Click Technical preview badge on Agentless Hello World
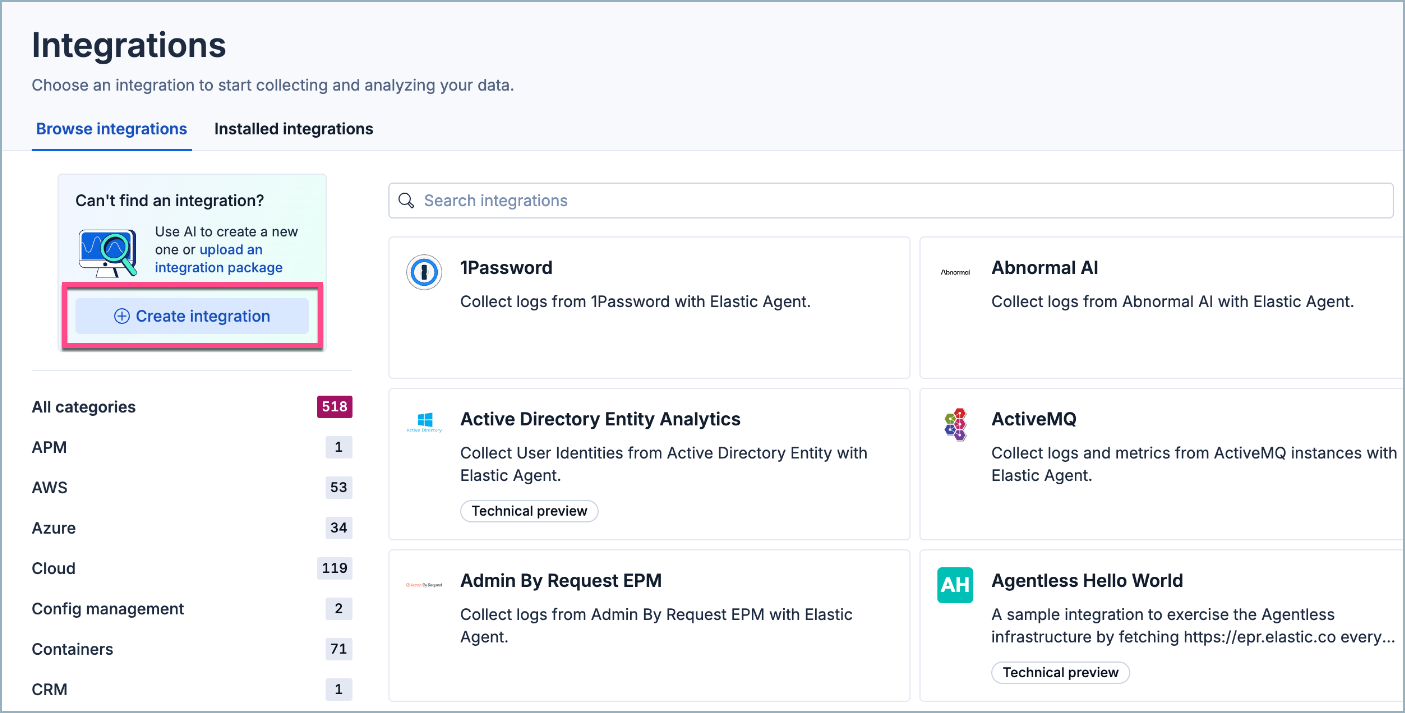Image resolution: width=1405 pixels, height=713 pixels. [1061, 672]
